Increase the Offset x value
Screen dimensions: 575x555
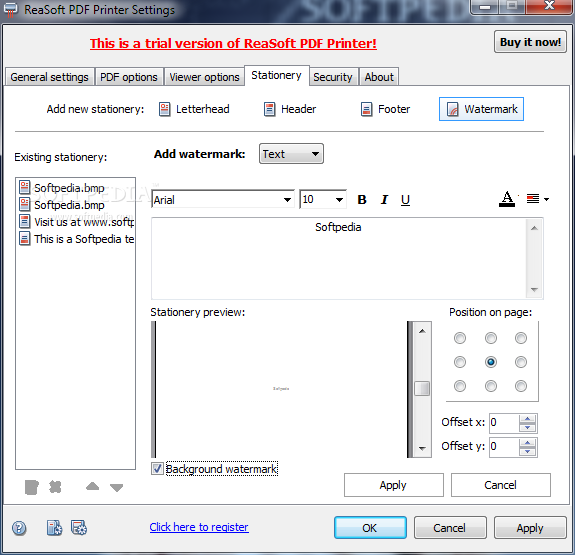[527, 419]
